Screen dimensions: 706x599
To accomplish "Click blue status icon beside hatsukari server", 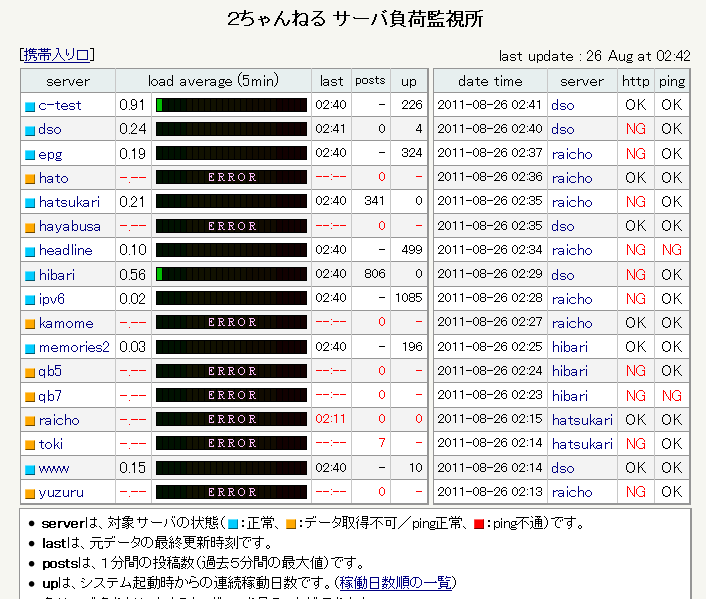I will pyautogui.click(x=30, y=203).
